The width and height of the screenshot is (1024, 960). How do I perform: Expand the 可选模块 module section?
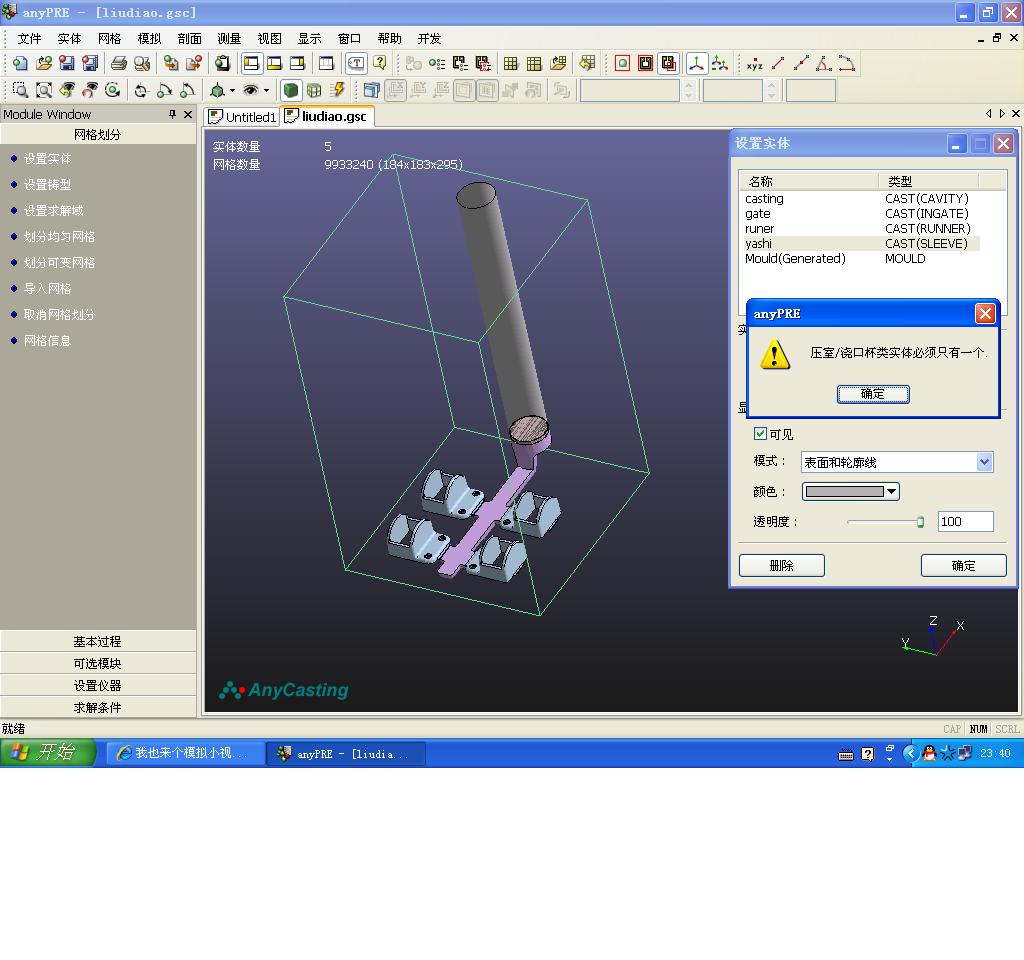98,664
